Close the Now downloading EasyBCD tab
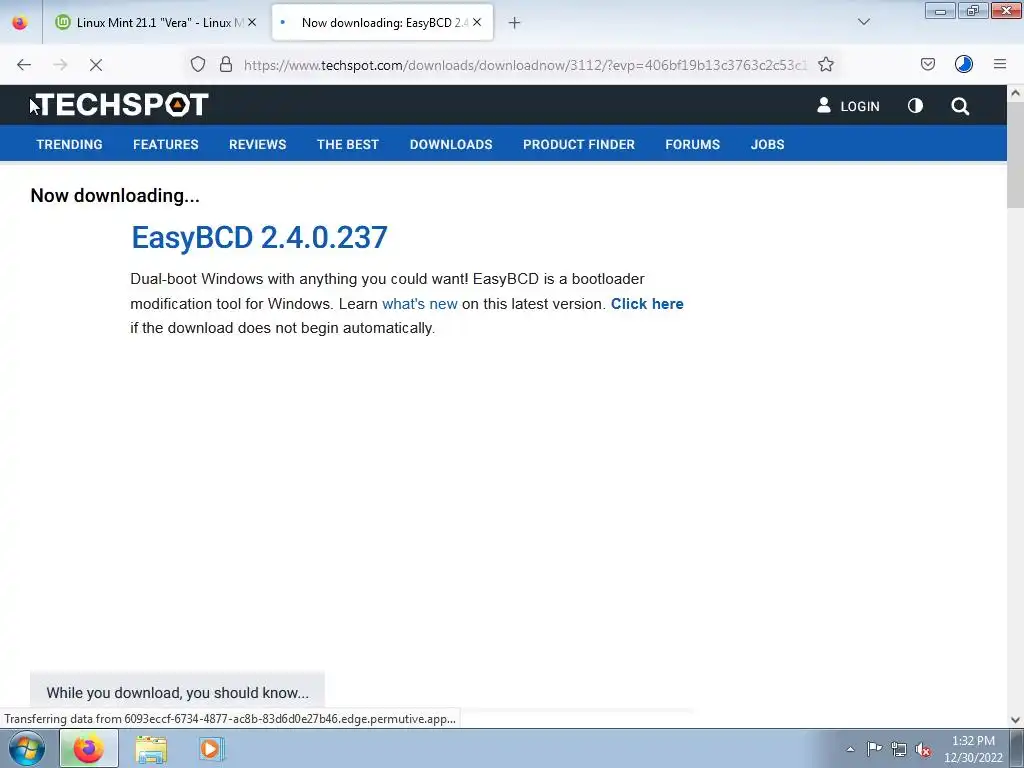Screen dimensions: 1024x768 [x=477, y=22]
